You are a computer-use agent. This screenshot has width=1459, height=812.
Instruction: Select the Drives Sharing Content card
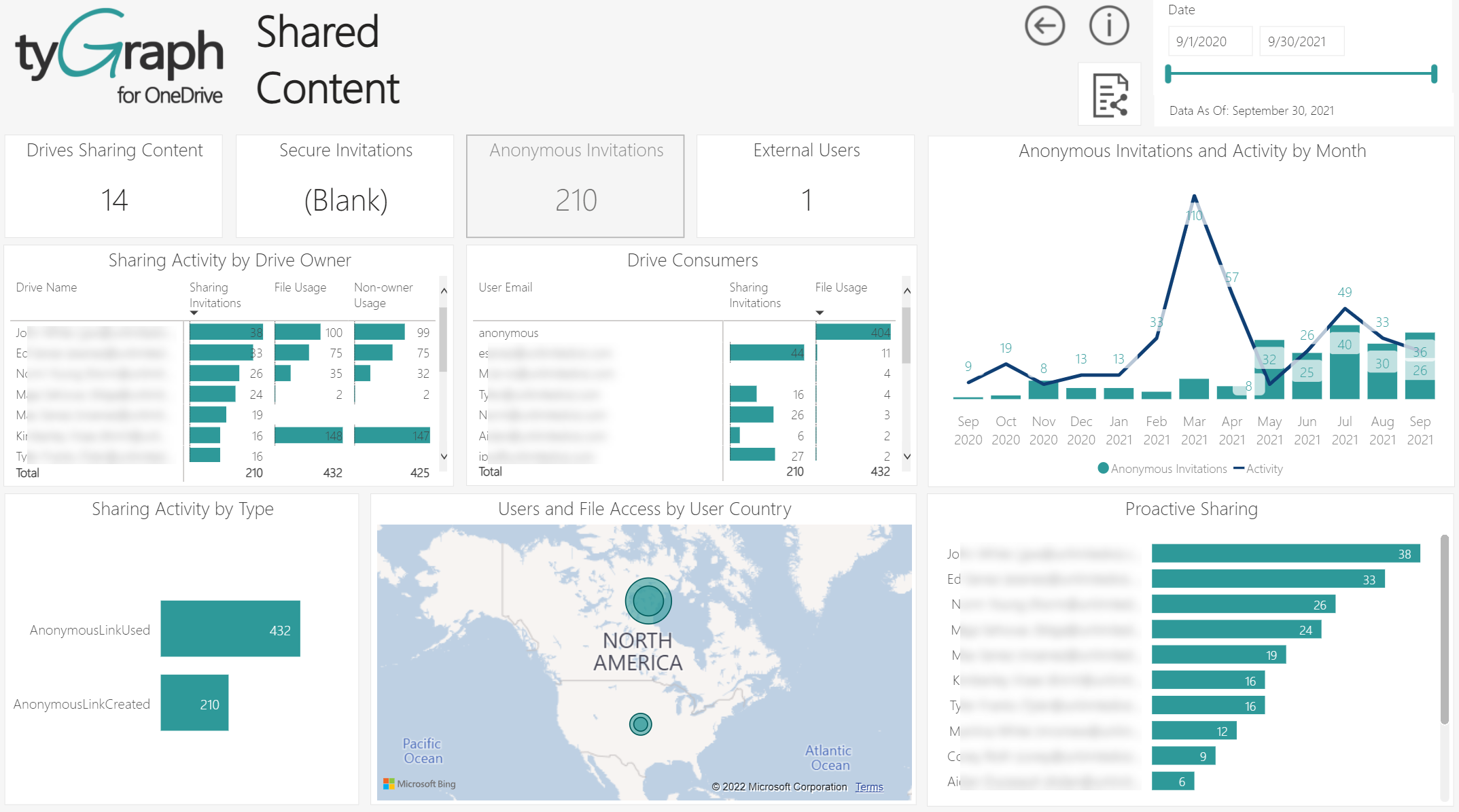(114, 186)
